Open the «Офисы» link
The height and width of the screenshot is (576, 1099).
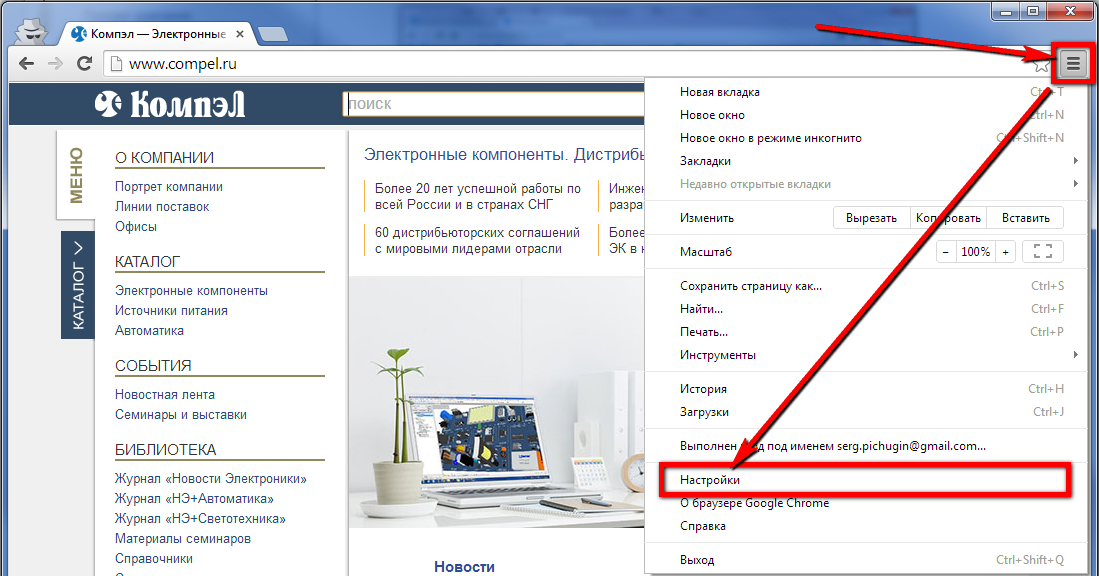[x=136, y=226]
